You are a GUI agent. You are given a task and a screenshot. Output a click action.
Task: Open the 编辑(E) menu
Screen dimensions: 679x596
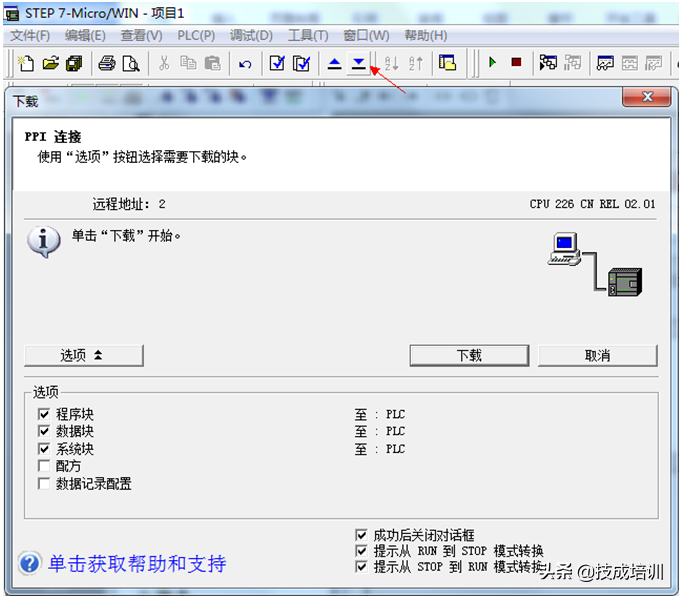85,36
